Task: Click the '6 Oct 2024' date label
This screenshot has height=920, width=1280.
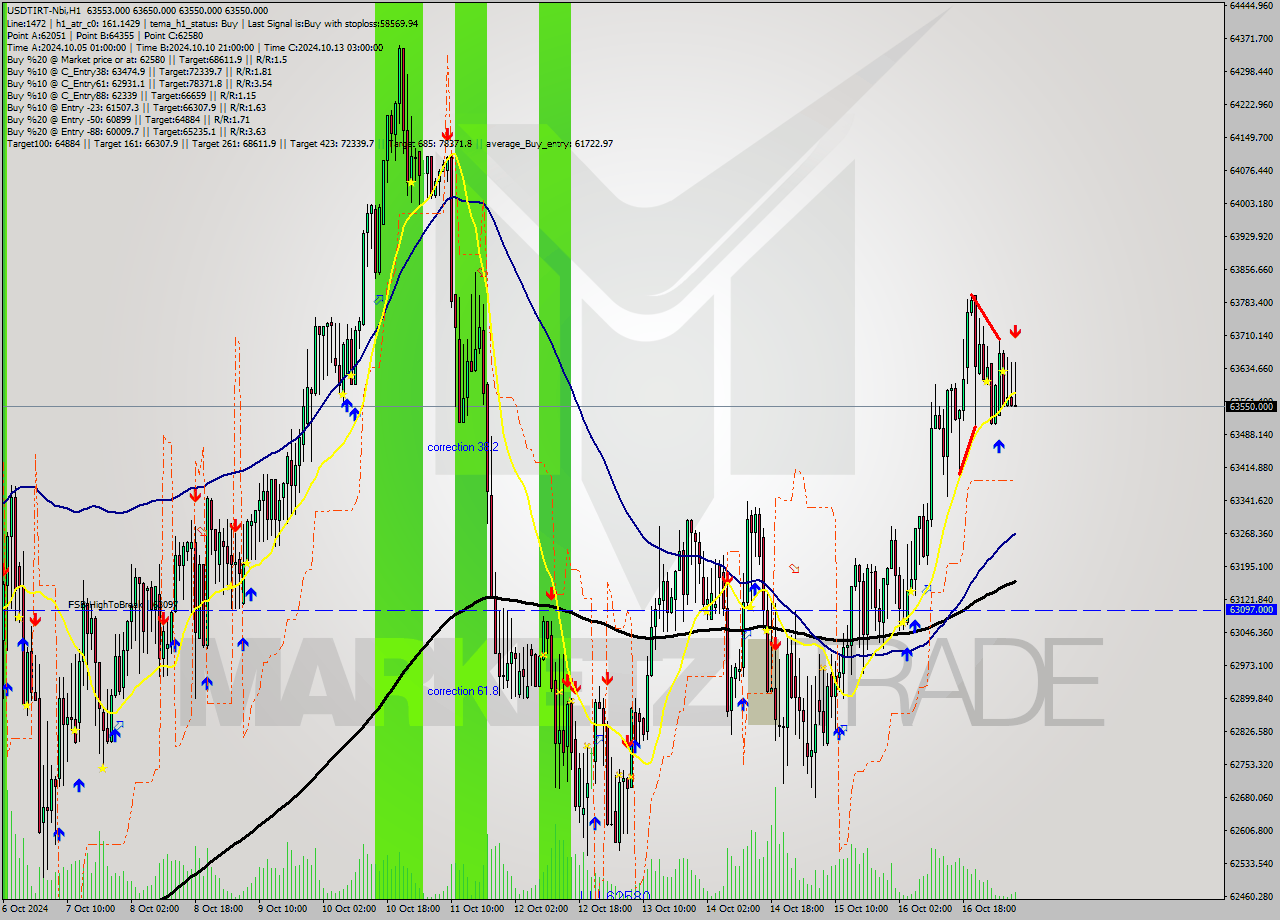Action: tap(26, 909)
